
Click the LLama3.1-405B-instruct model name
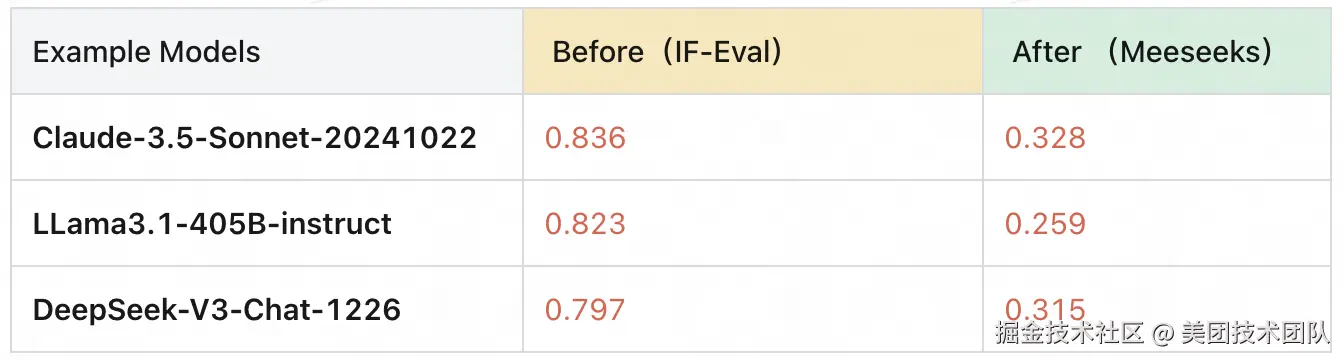pos(212,224)
